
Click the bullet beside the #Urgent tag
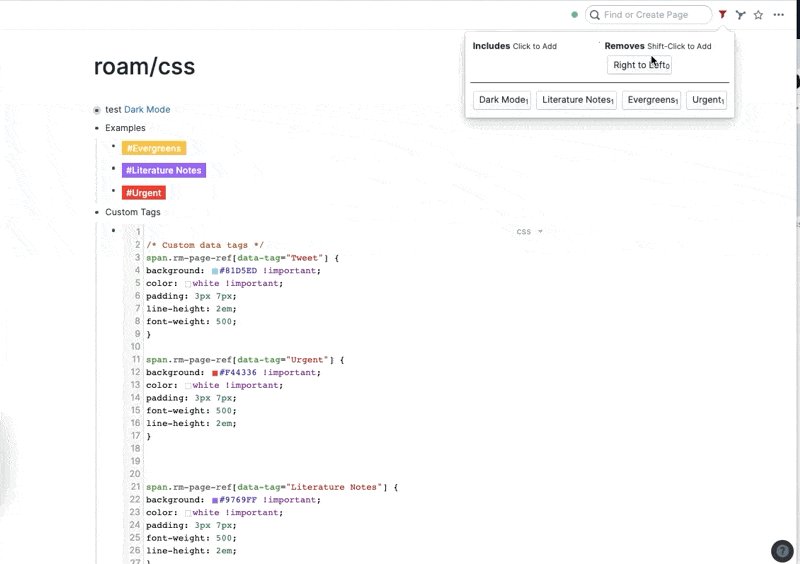113,191
